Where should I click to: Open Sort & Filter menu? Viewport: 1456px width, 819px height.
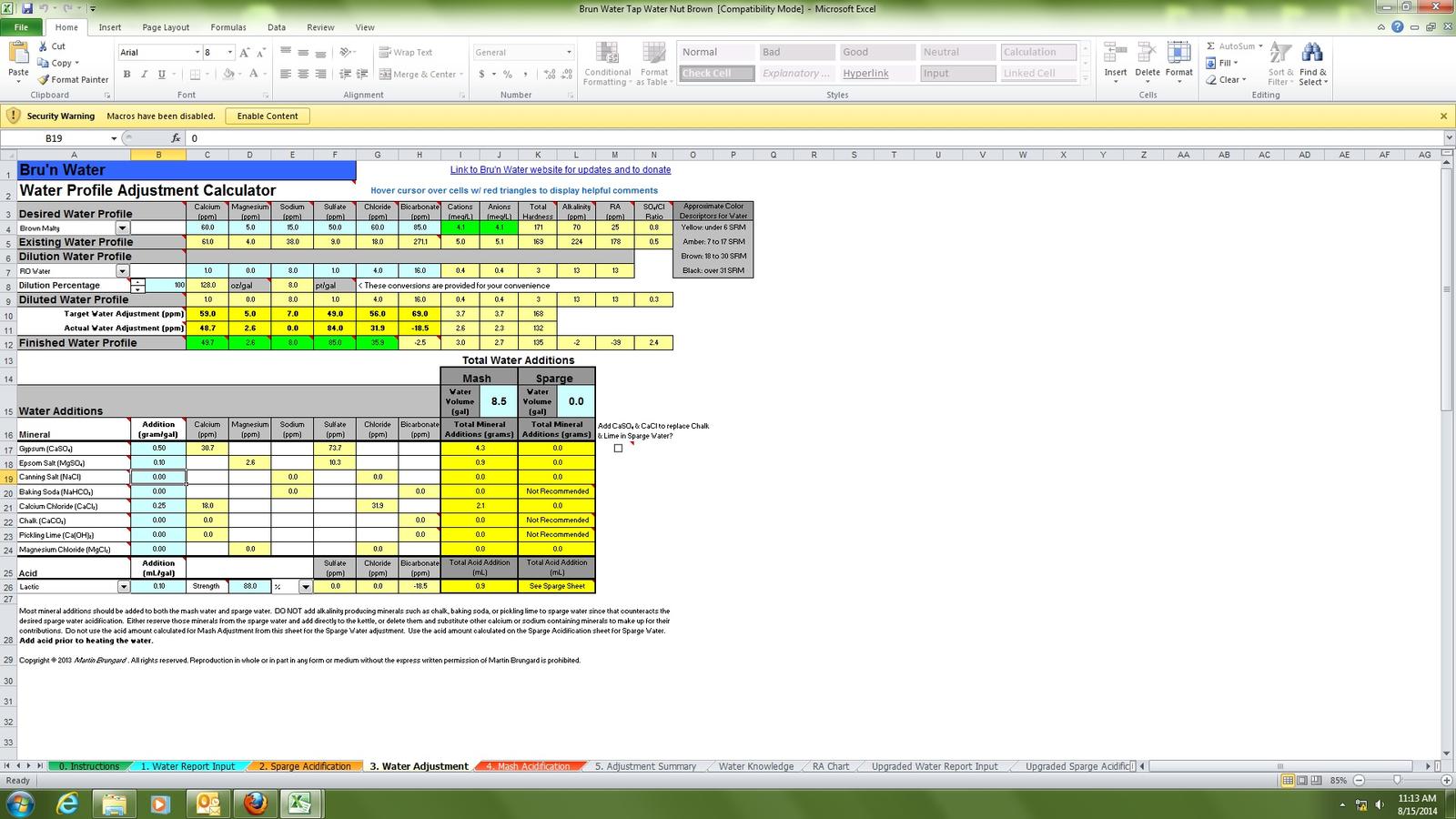click(1280, 63)
